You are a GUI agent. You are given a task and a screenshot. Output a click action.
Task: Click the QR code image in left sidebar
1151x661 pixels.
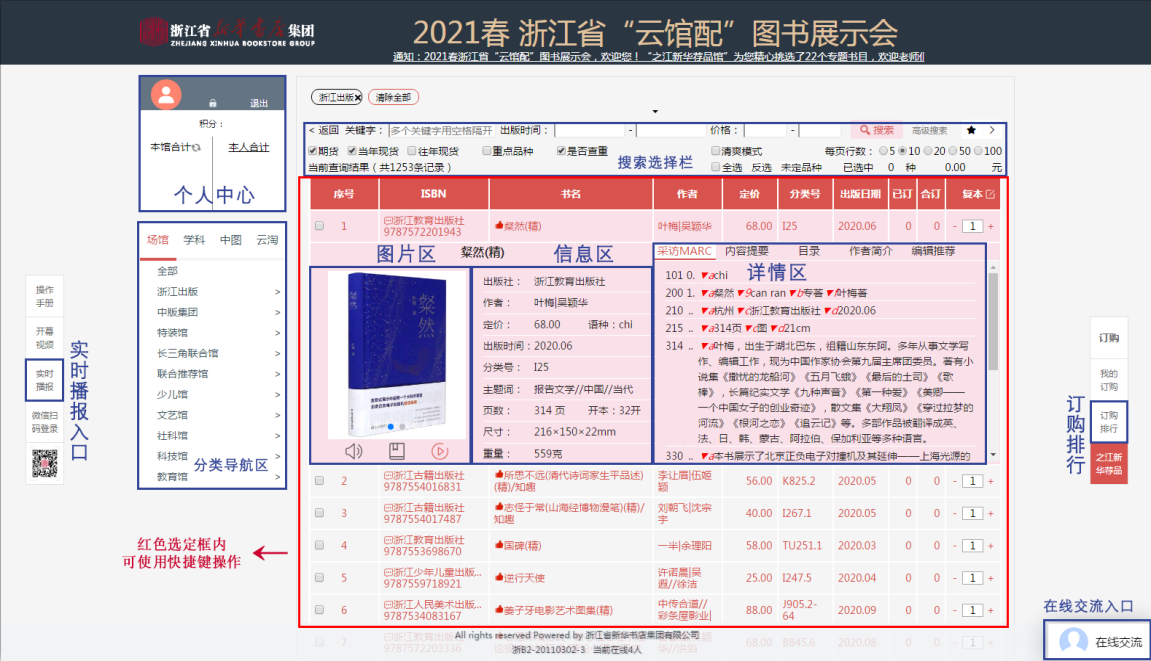click(45, 463)
